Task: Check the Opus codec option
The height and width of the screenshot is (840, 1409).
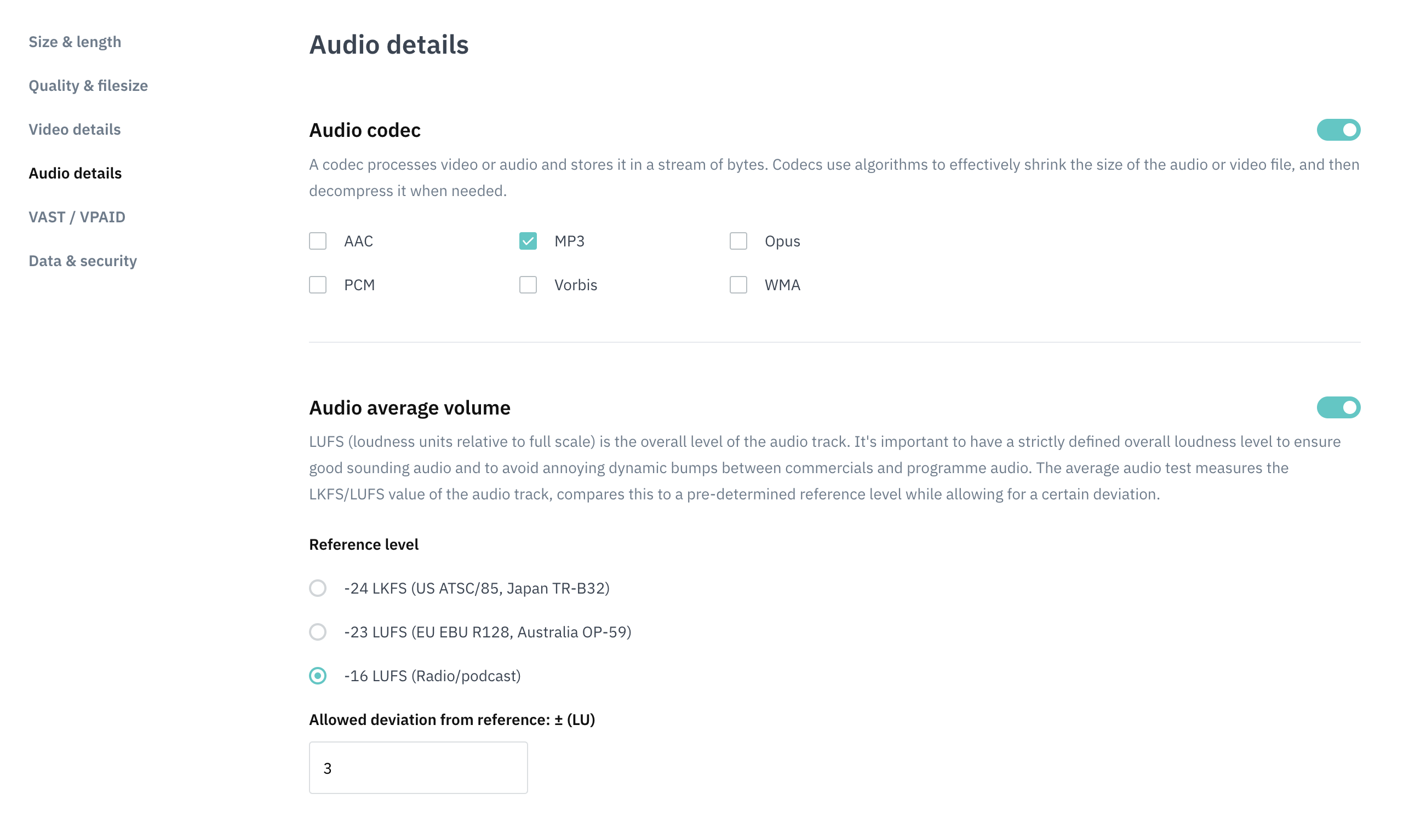Action: point(738,240)
